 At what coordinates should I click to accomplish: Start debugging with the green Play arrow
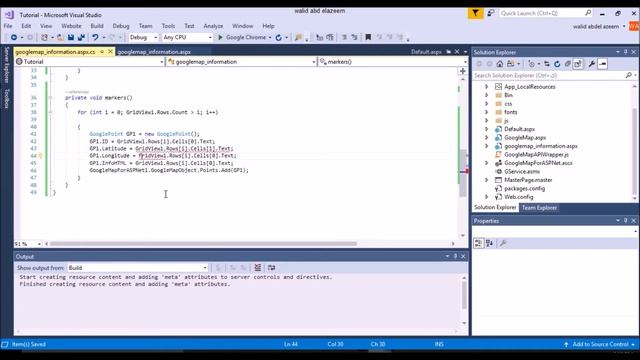coord(220,38)
